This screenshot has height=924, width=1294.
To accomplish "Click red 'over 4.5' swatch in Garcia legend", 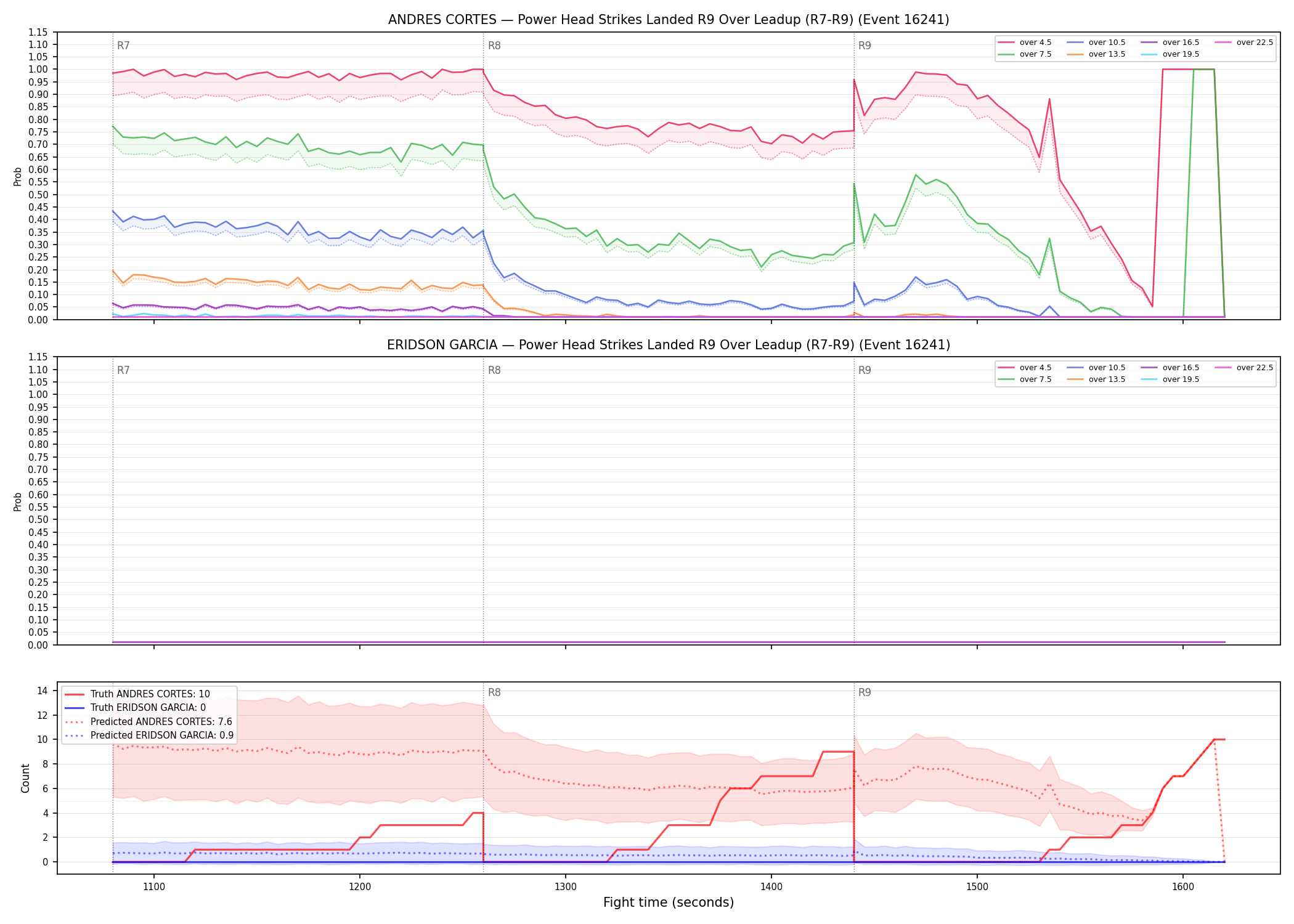I will (x=1006, y=368).
